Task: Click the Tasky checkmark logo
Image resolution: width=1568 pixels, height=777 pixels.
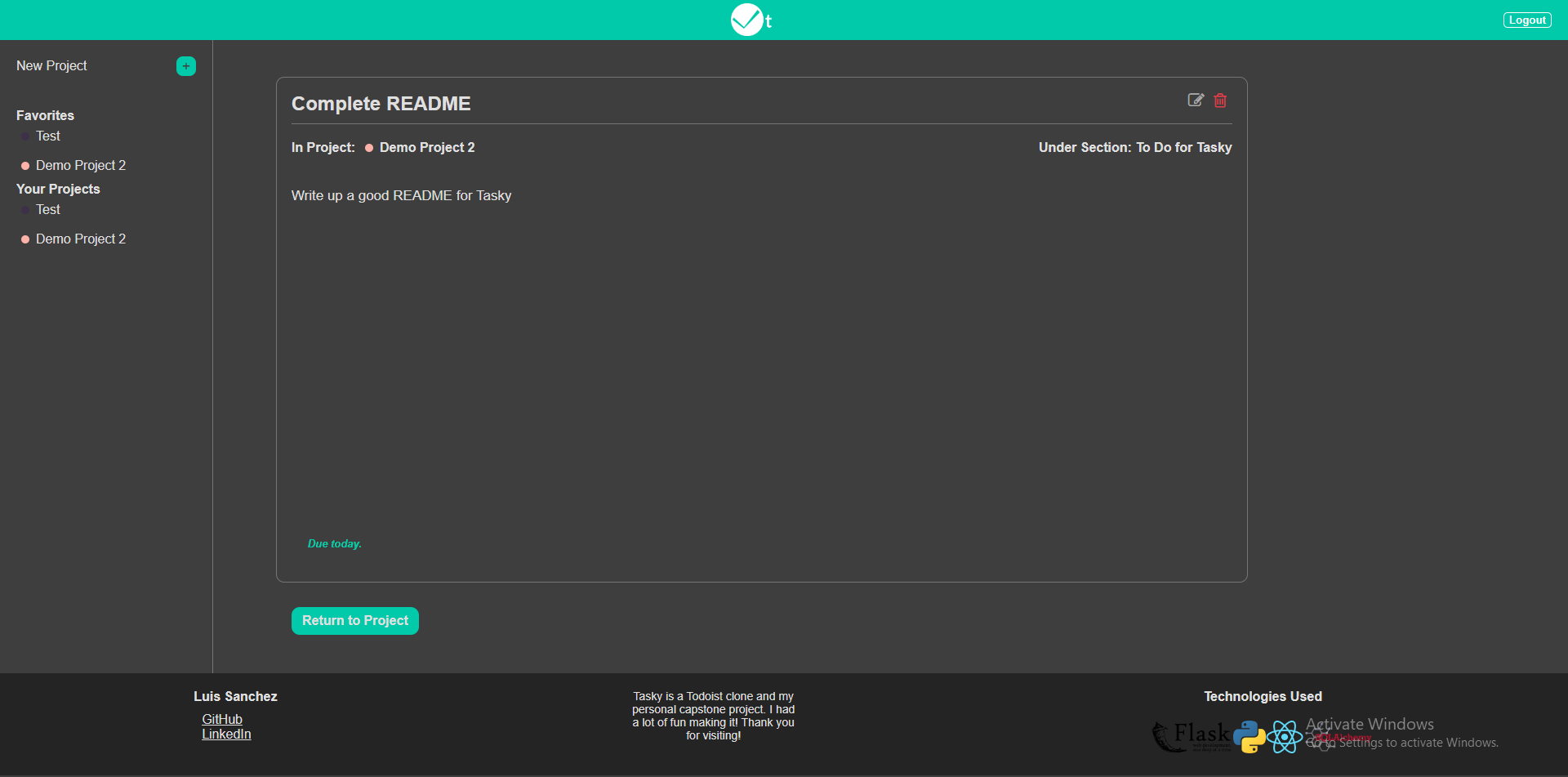Action: 747,20
